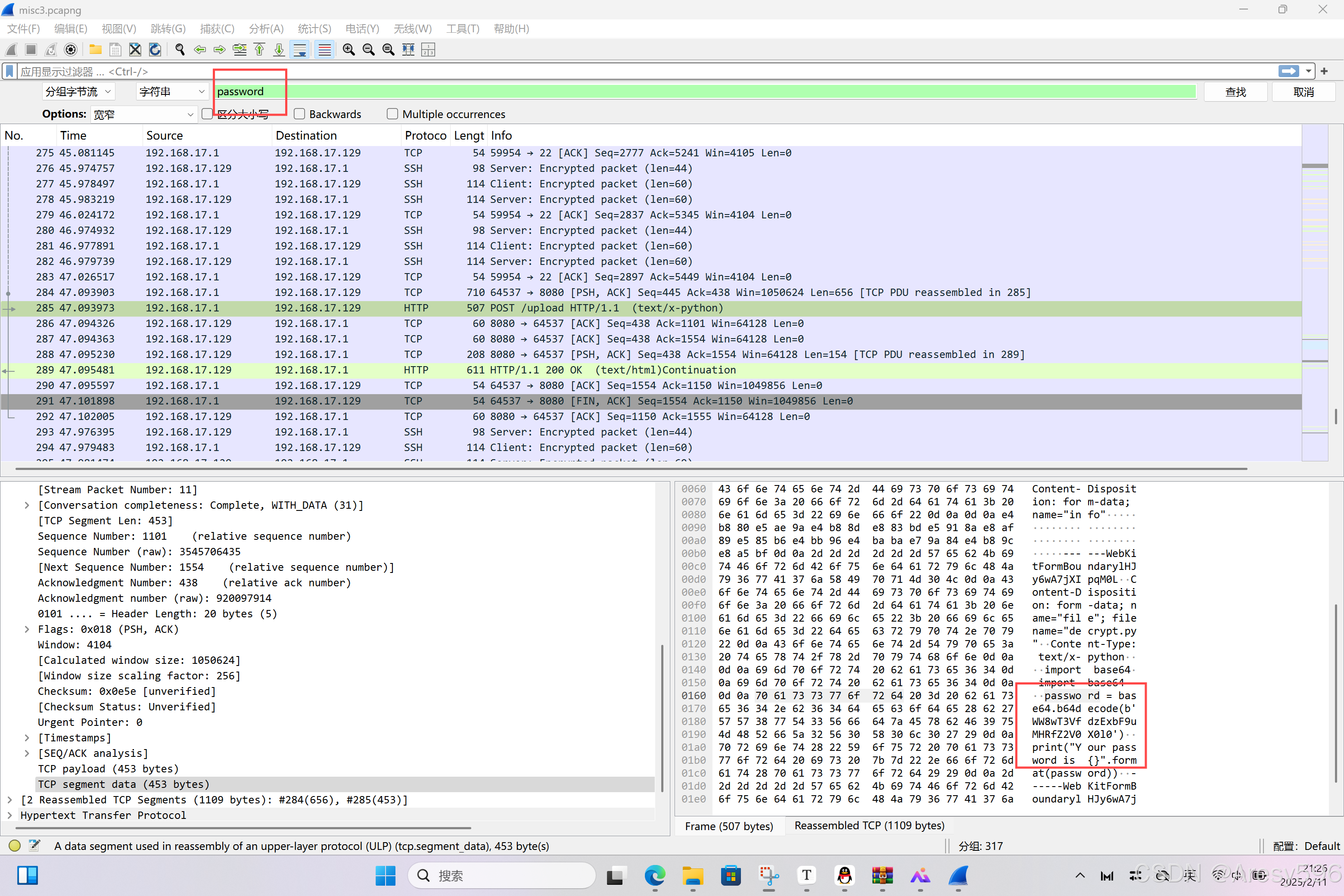Screen dimensions: 1344x896
Task: Click the zoom in toolbar icon
Action: tap(348, 50)
